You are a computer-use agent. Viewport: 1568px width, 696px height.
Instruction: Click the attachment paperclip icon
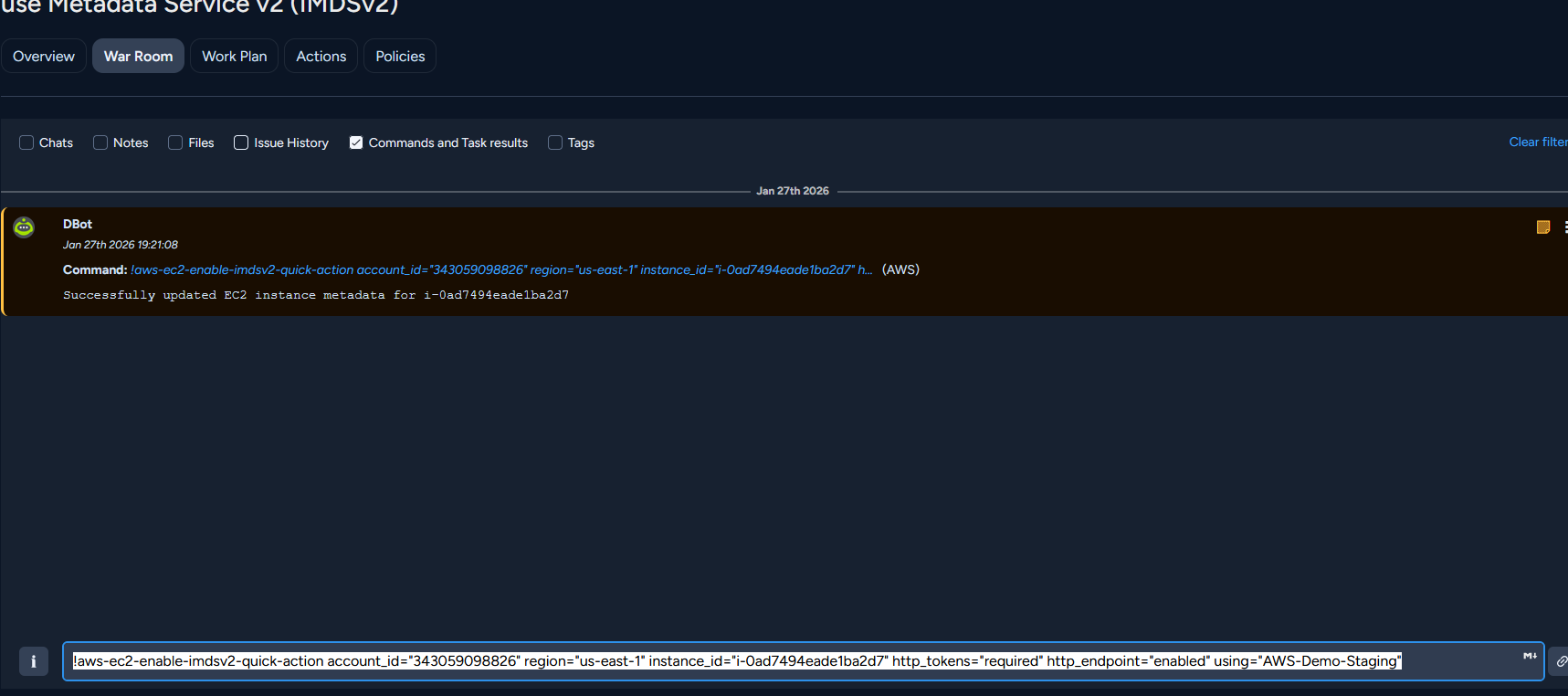1561,661
